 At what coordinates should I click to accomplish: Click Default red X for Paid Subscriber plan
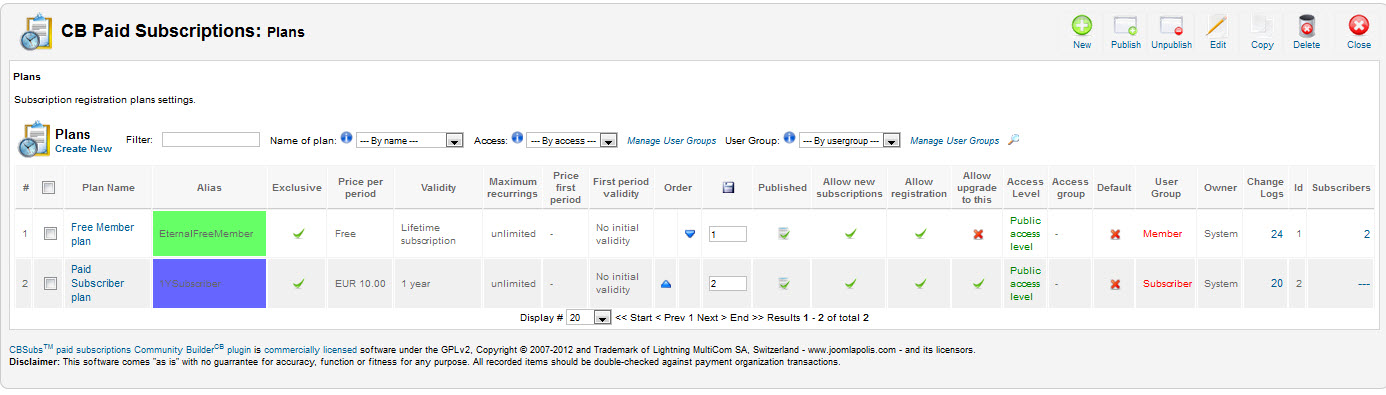[1115, 284]
